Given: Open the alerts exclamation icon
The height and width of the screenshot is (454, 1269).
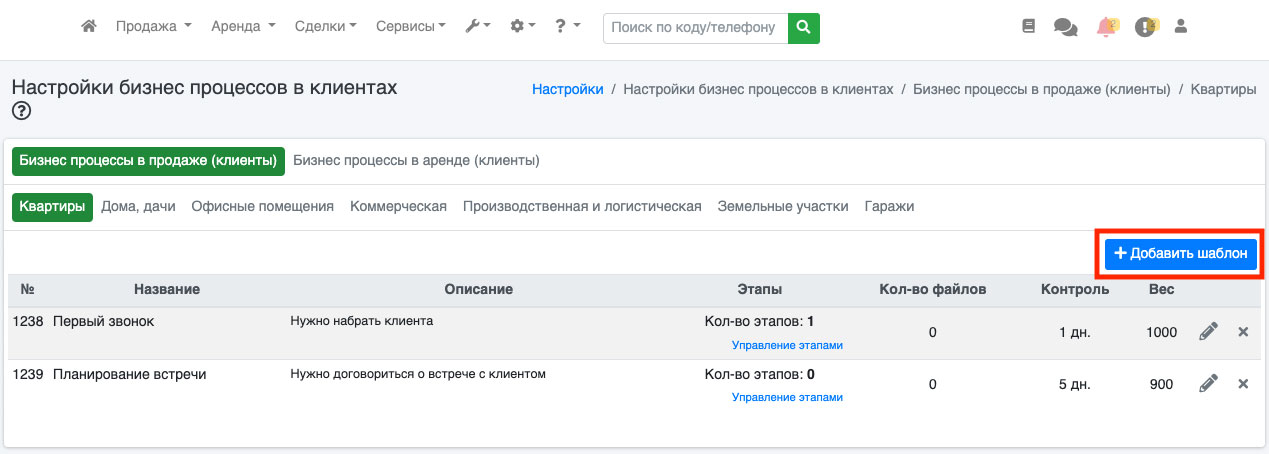Looking at the screenshot, I should (x=1145, y=27).
